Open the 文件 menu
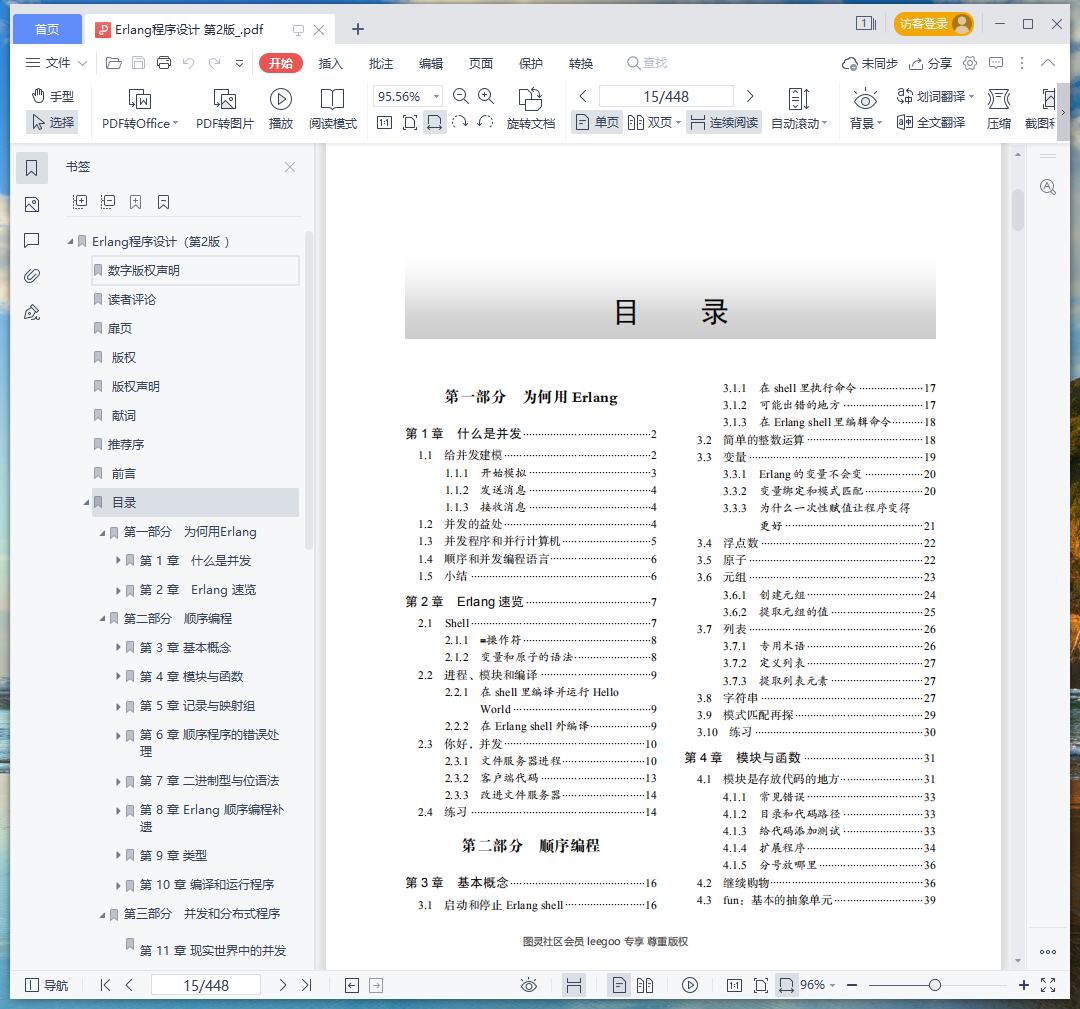Screen dimensions: 1080x1009 click(56, 63)
